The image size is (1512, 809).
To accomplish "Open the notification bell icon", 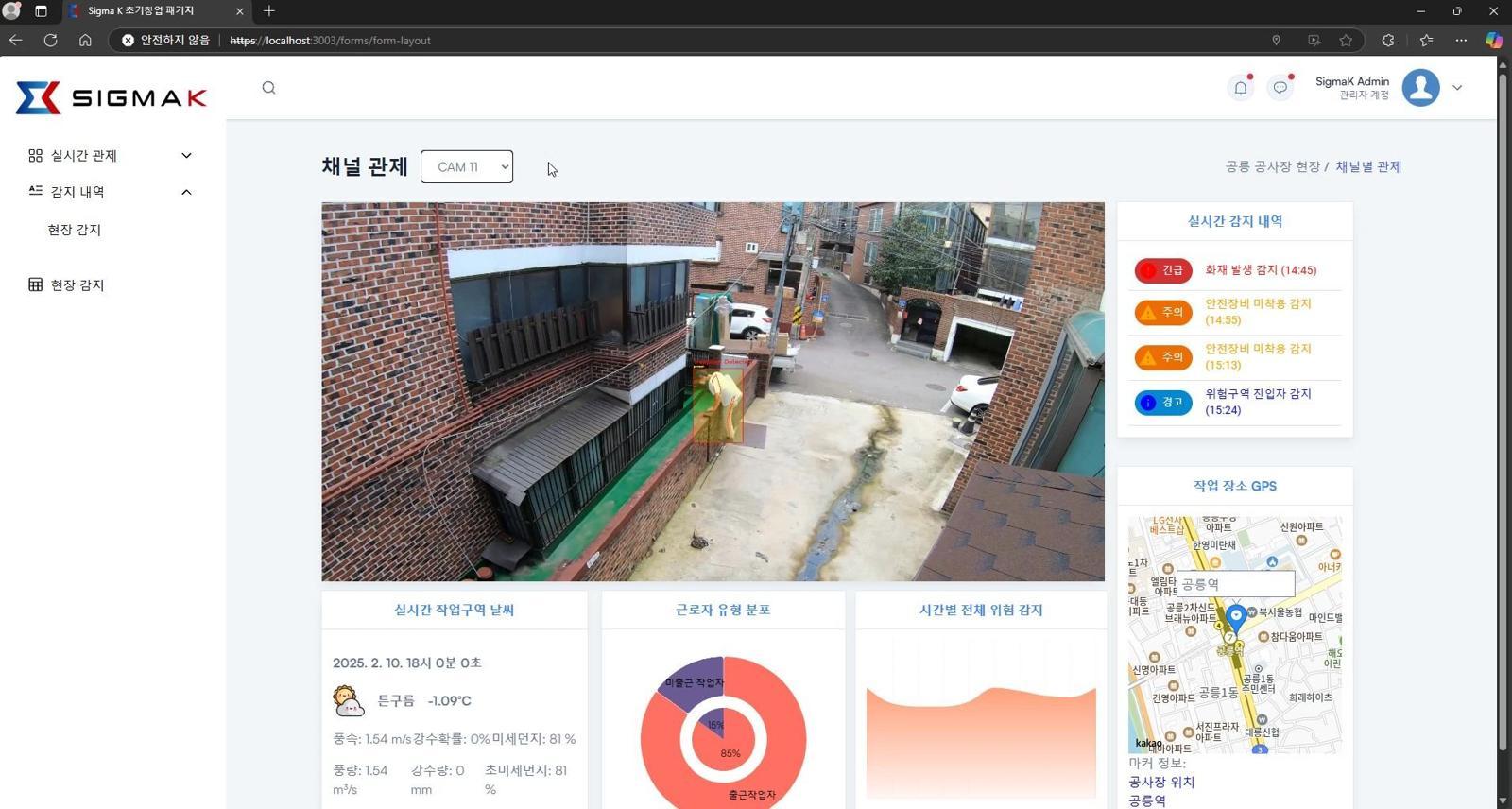I will pos(1240,88).
